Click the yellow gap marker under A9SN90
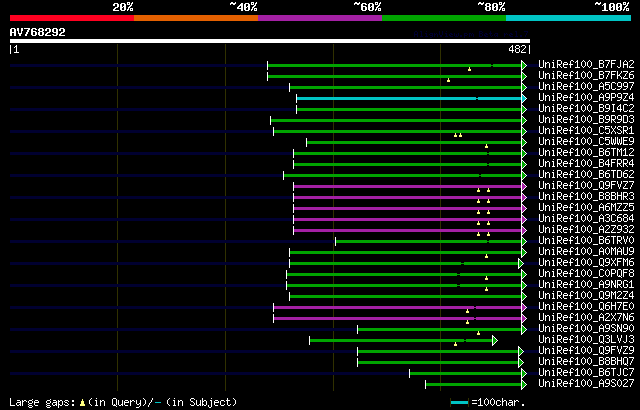This screenshot has height=410, width=640. pyautogui.click(x=478, y=333)
